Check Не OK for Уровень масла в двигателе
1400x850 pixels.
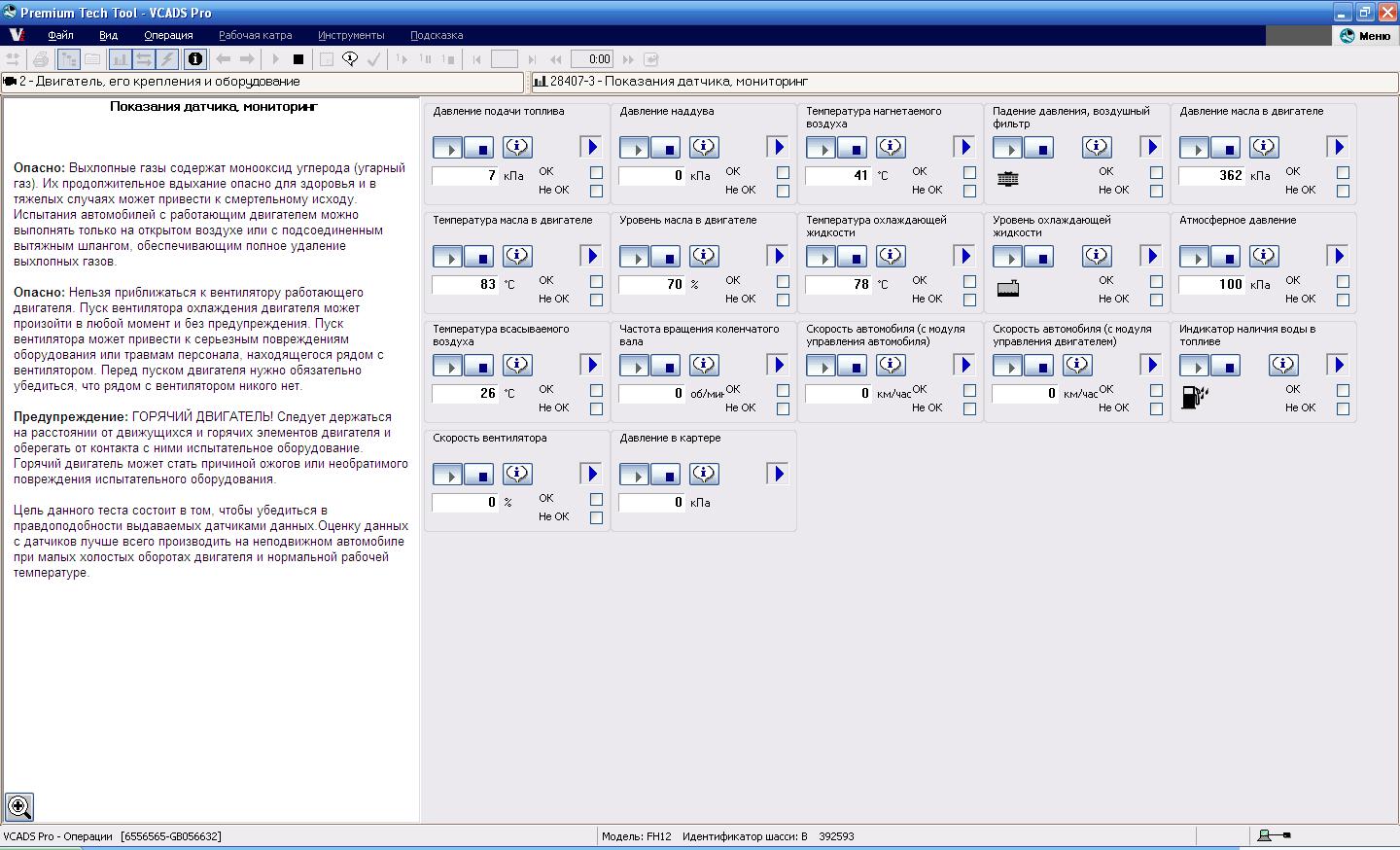[783, 300]
